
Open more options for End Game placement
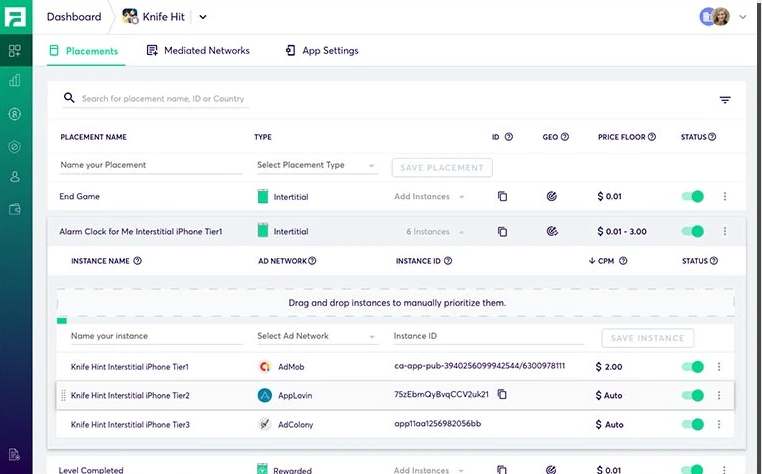click(x=725, y=196)
